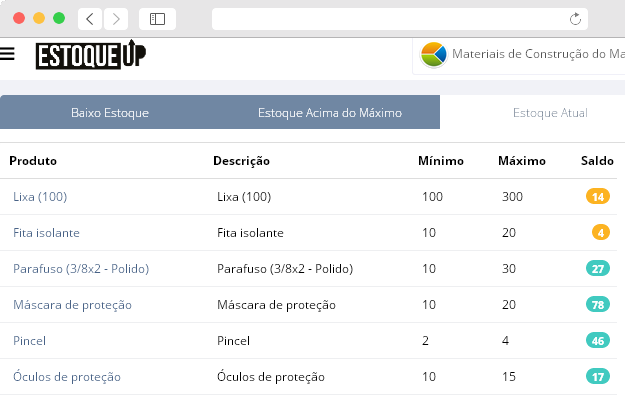
Task: Open the Pincel product link
Action: click(x=29, y=341)
